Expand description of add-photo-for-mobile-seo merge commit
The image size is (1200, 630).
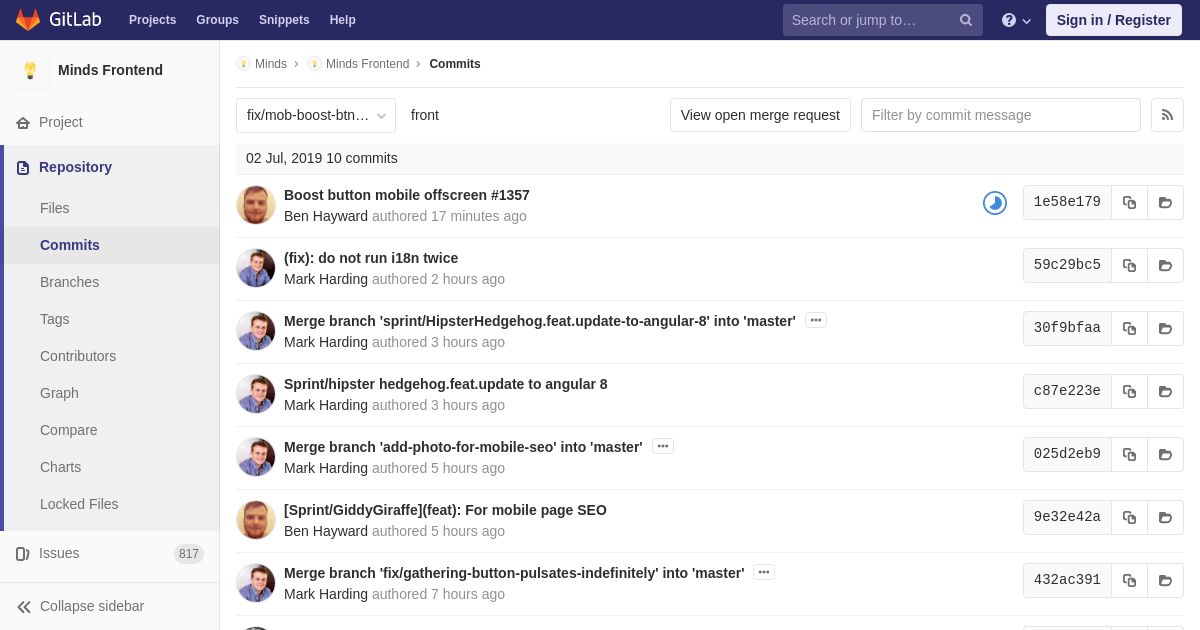[663, 446]
